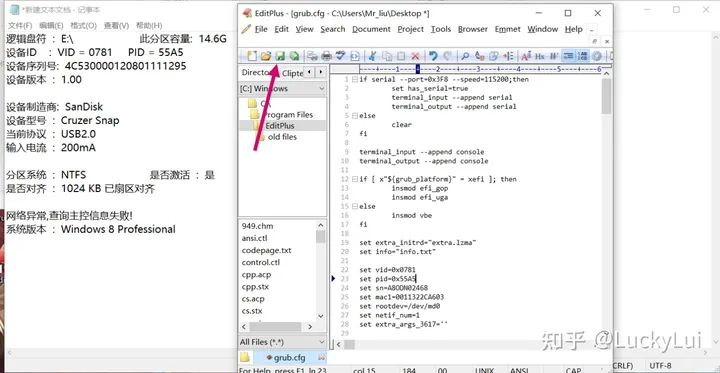Switch to the grub.cfg document tab
720x373 pixels.
pyautogui.click(x=289, y=357)
